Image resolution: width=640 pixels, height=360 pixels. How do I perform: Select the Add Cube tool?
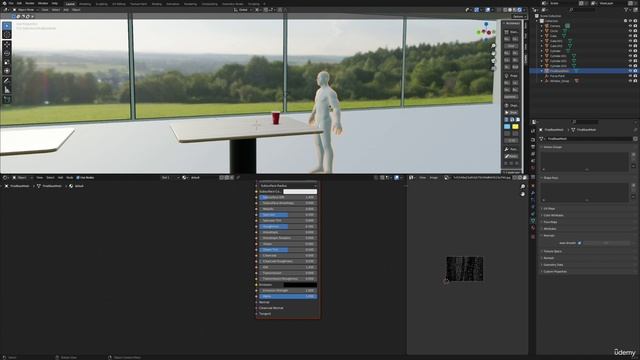coord(7,99)
